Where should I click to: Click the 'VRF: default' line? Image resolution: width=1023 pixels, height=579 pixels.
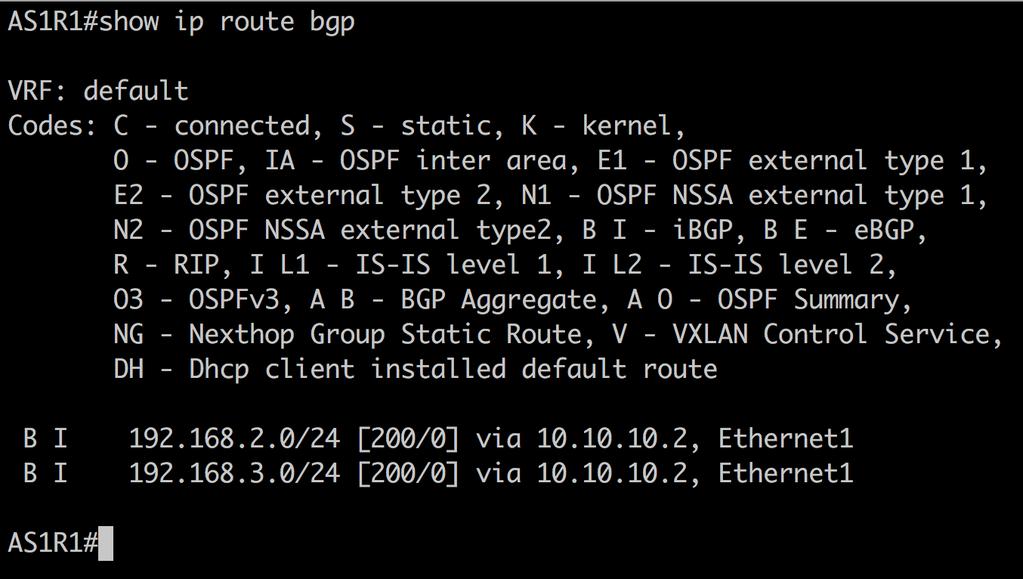click(x=98, y=90)
